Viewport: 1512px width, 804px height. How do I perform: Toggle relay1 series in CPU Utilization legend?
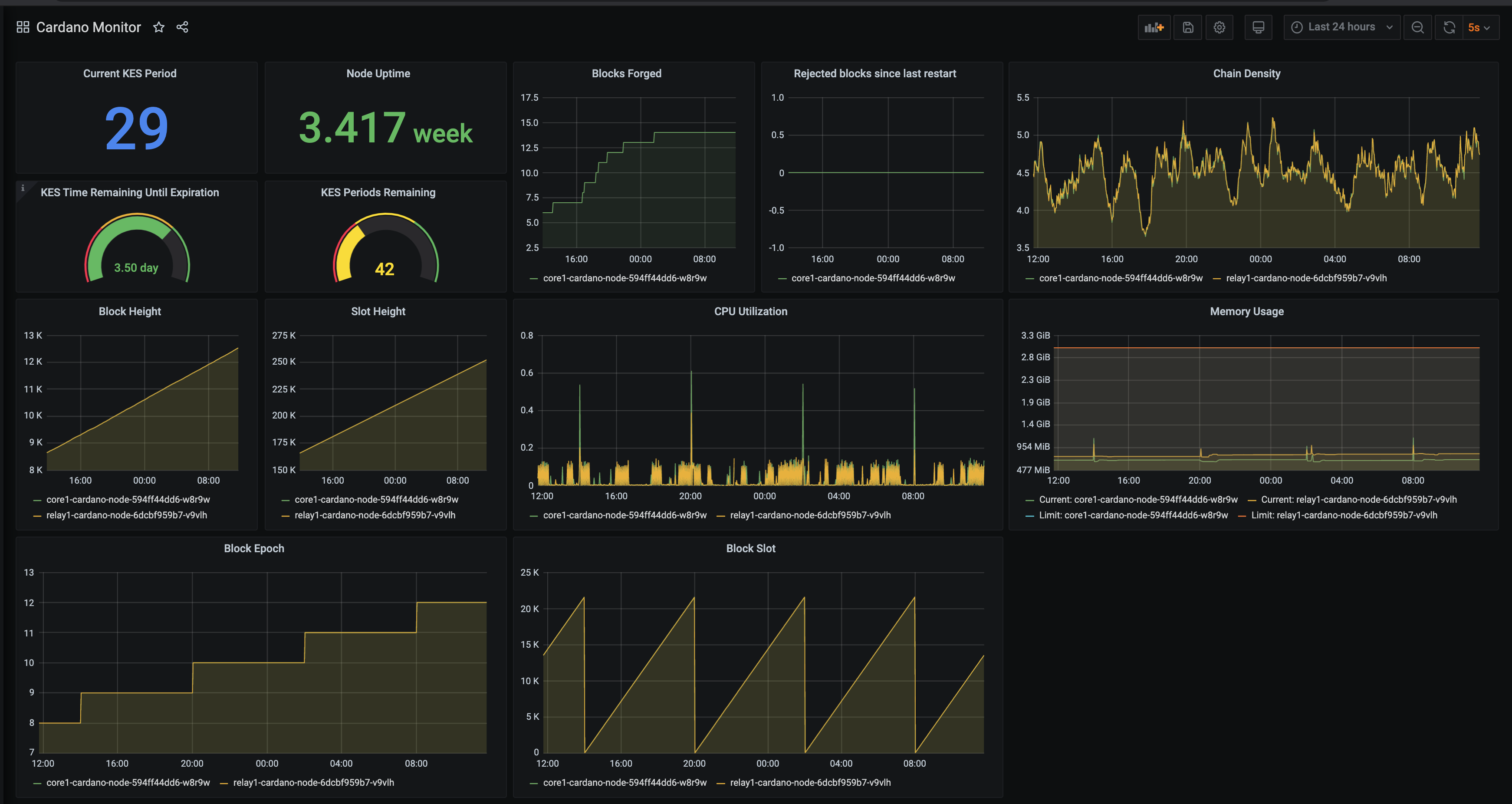(811, 516)
